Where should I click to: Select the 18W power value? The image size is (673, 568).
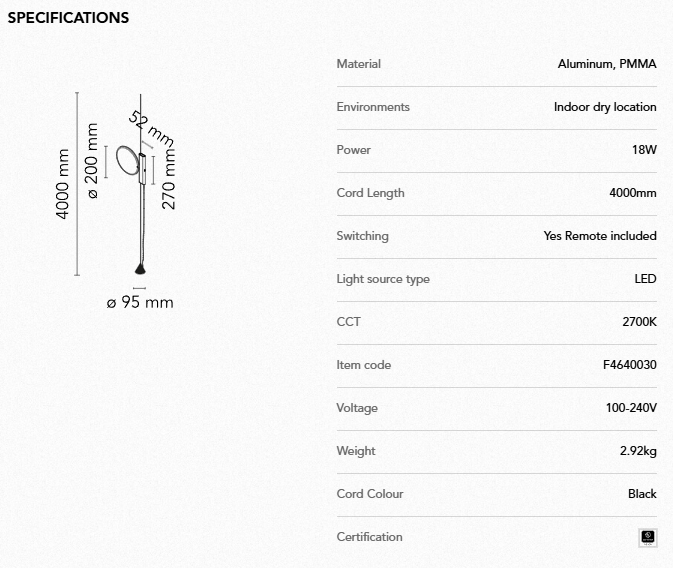coord(644,150)
